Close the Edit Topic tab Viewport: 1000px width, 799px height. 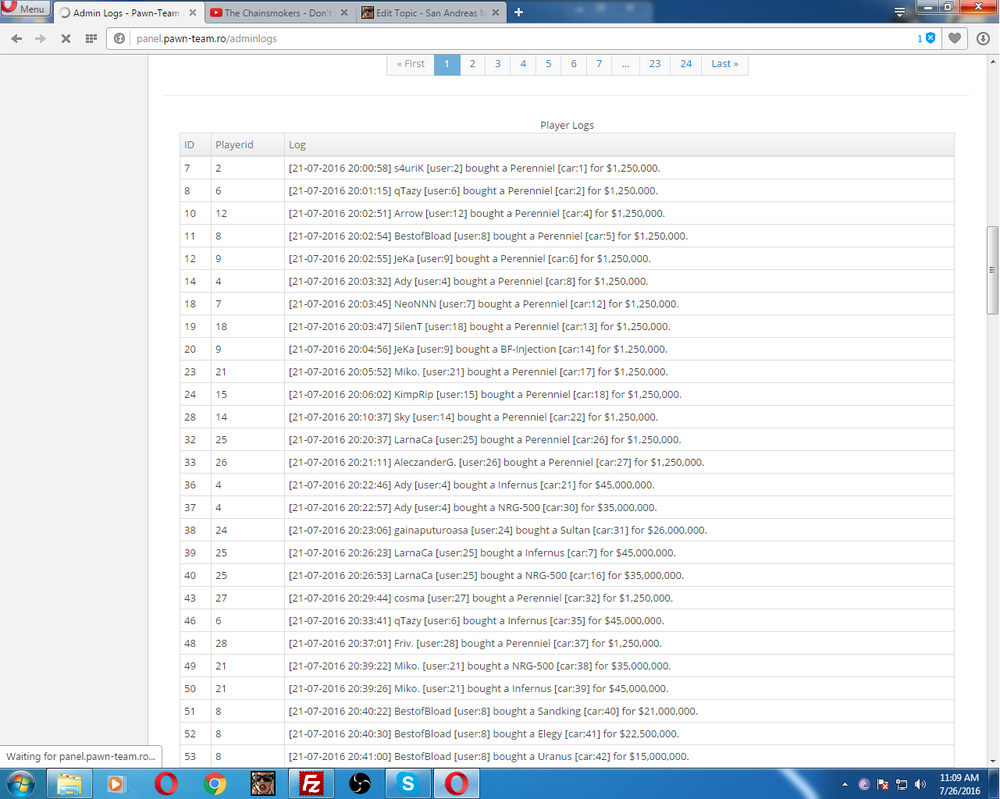[496, 13]
